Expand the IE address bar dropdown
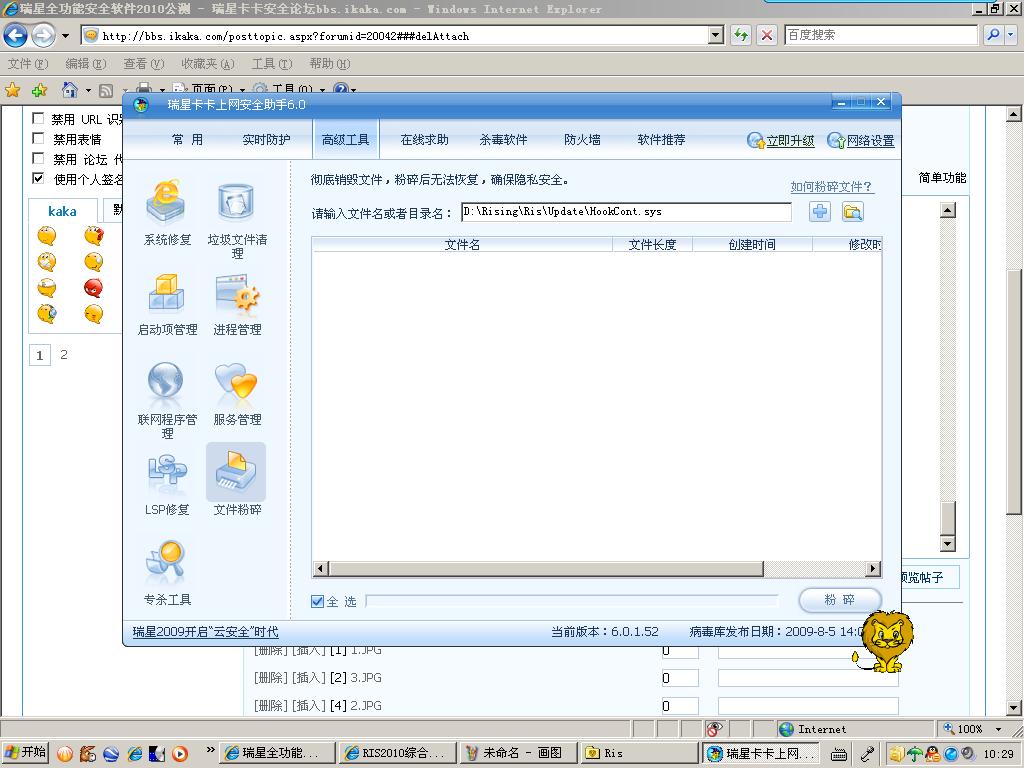 click(716, 35)
